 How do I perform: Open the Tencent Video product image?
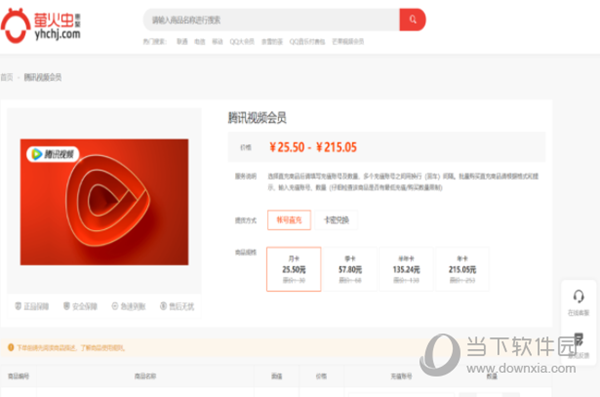click(104, 202)
